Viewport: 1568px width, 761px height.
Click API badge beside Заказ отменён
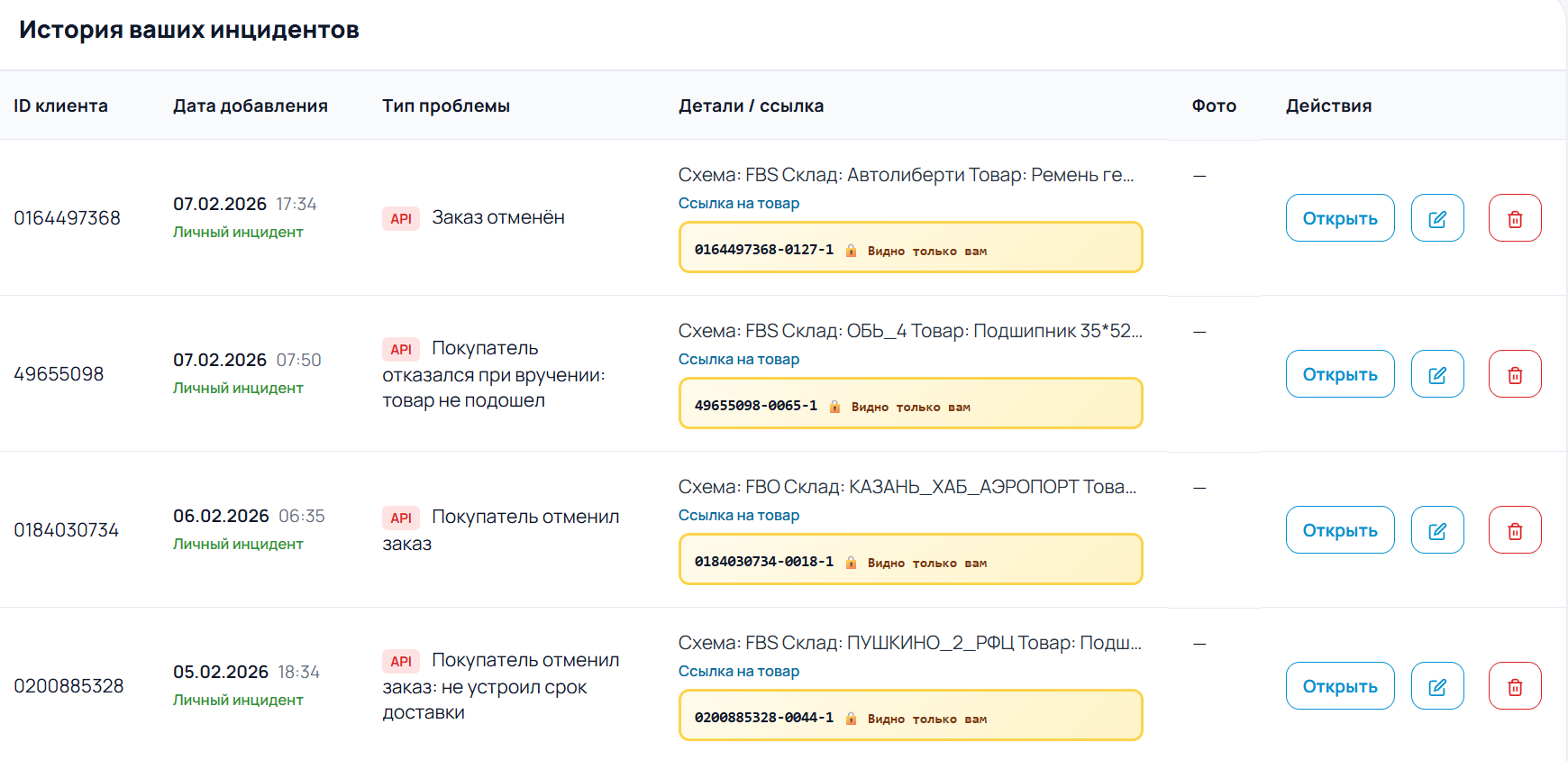pyautogui.click(x=401, y=219)
